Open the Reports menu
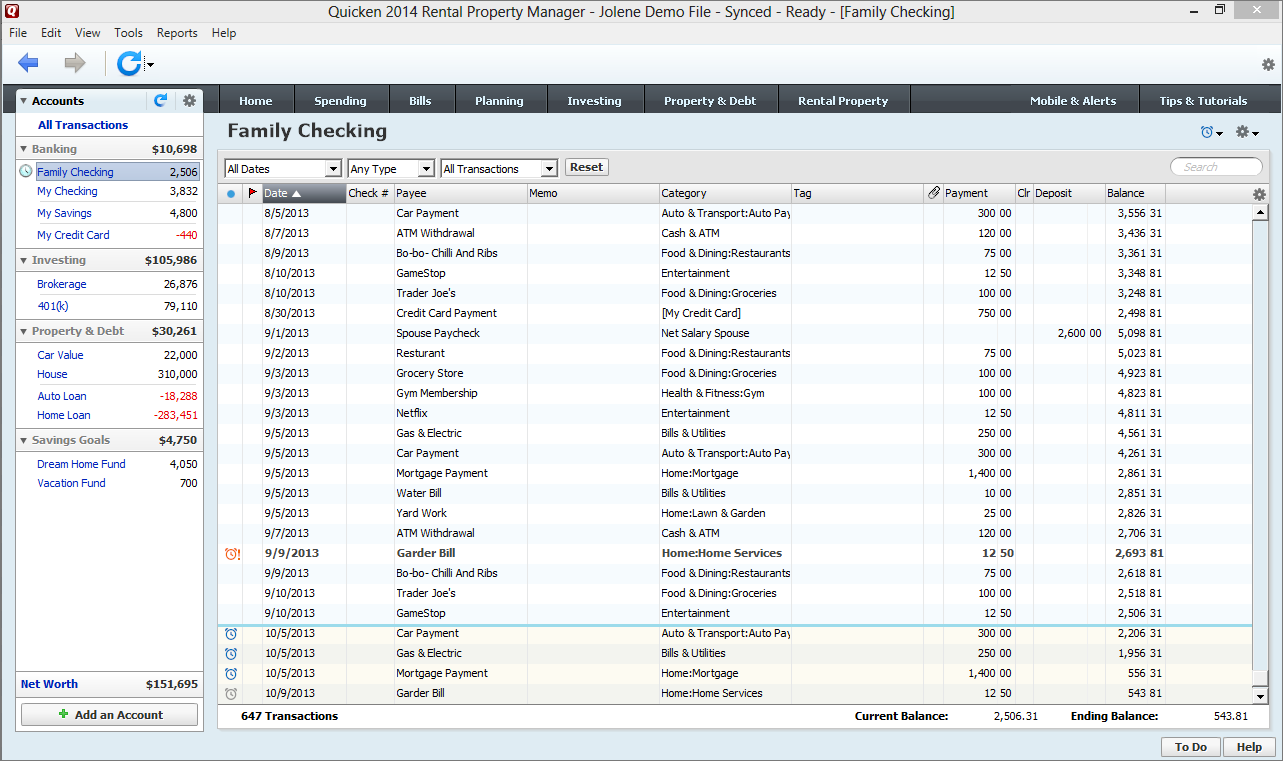 pos(177,33)
